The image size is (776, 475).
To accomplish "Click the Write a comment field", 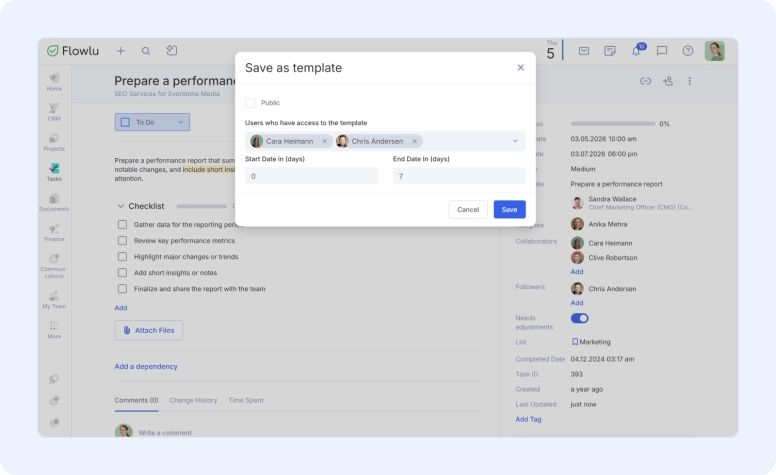I will coord(165,433).
